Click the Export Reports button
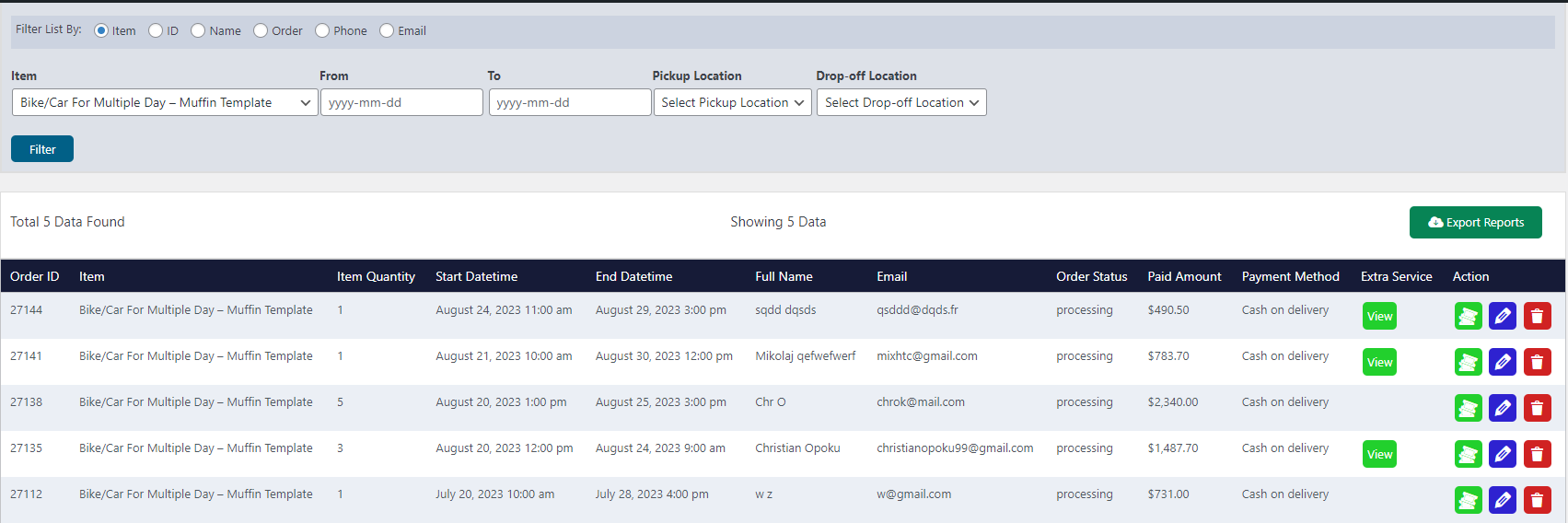1568x523 pixels. tap(1475, 222)
